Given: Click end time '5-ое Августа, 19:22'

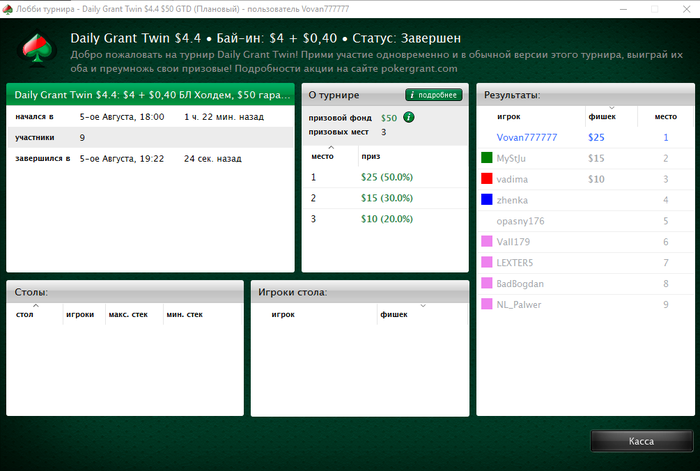Looking at the screenshot, I should [122, 158].
